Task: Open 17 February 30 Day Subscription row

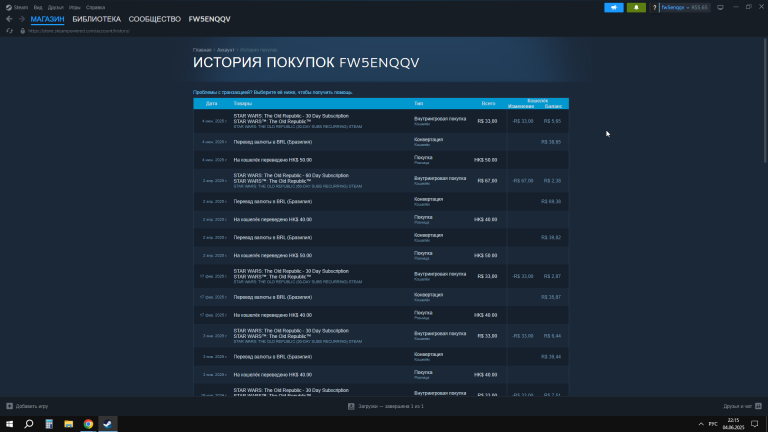Action: [381, 276]
